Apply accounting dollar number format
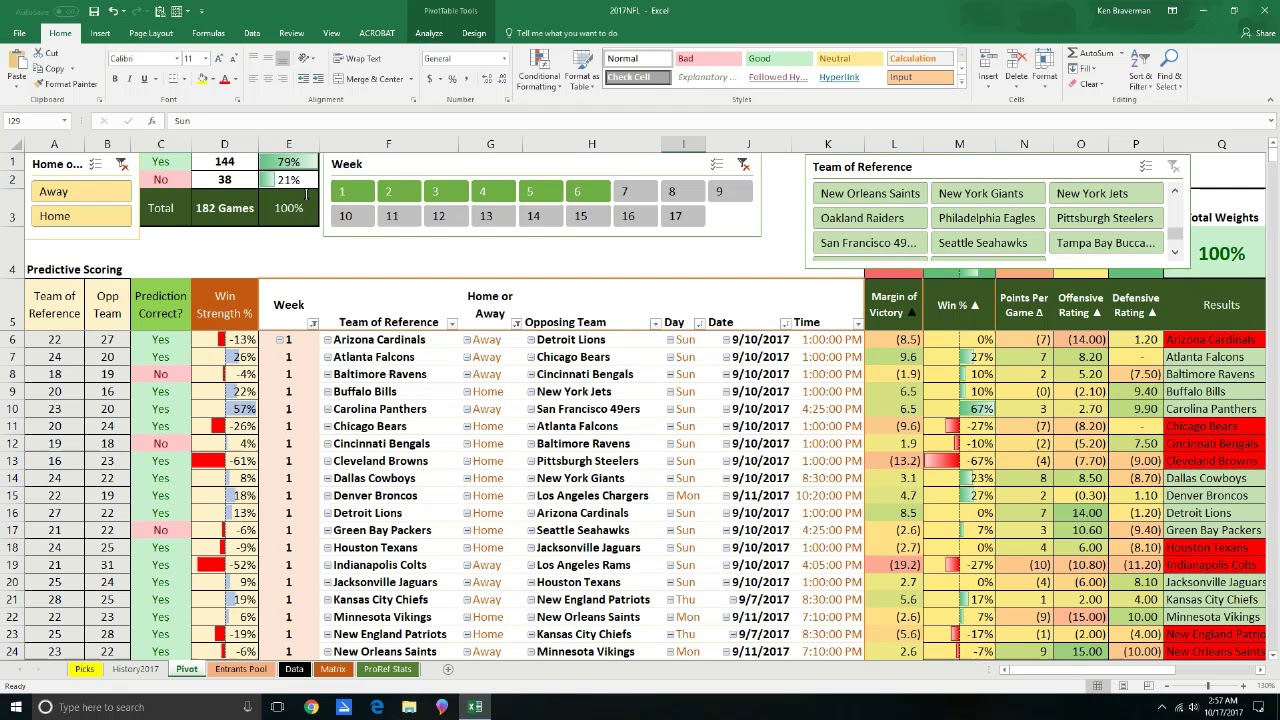The image size is (1280, 720). [430, 79]
